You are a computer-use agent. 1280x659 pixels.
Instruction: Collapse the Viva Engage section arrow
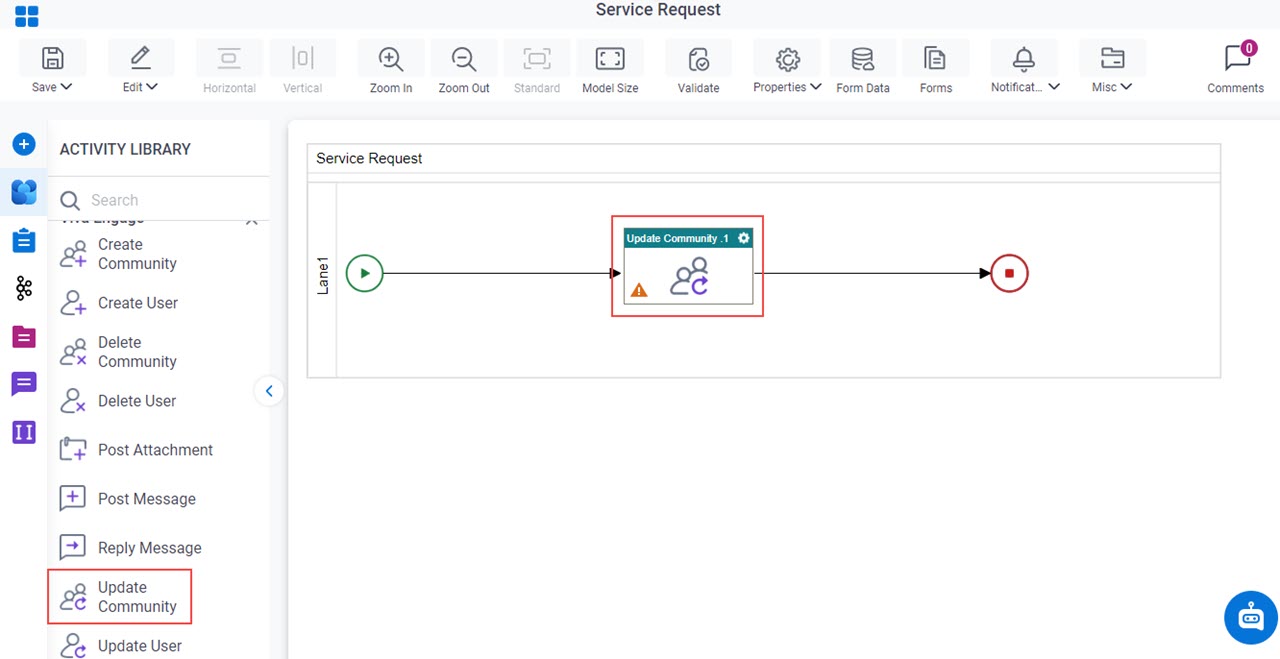tap(252, 221)
